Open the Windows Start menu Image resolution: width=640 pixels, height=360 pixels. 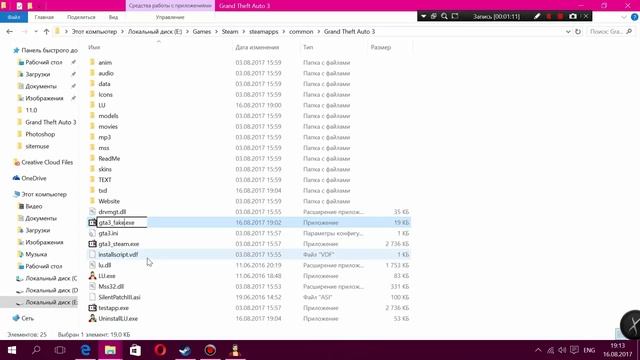pos(11,350)
